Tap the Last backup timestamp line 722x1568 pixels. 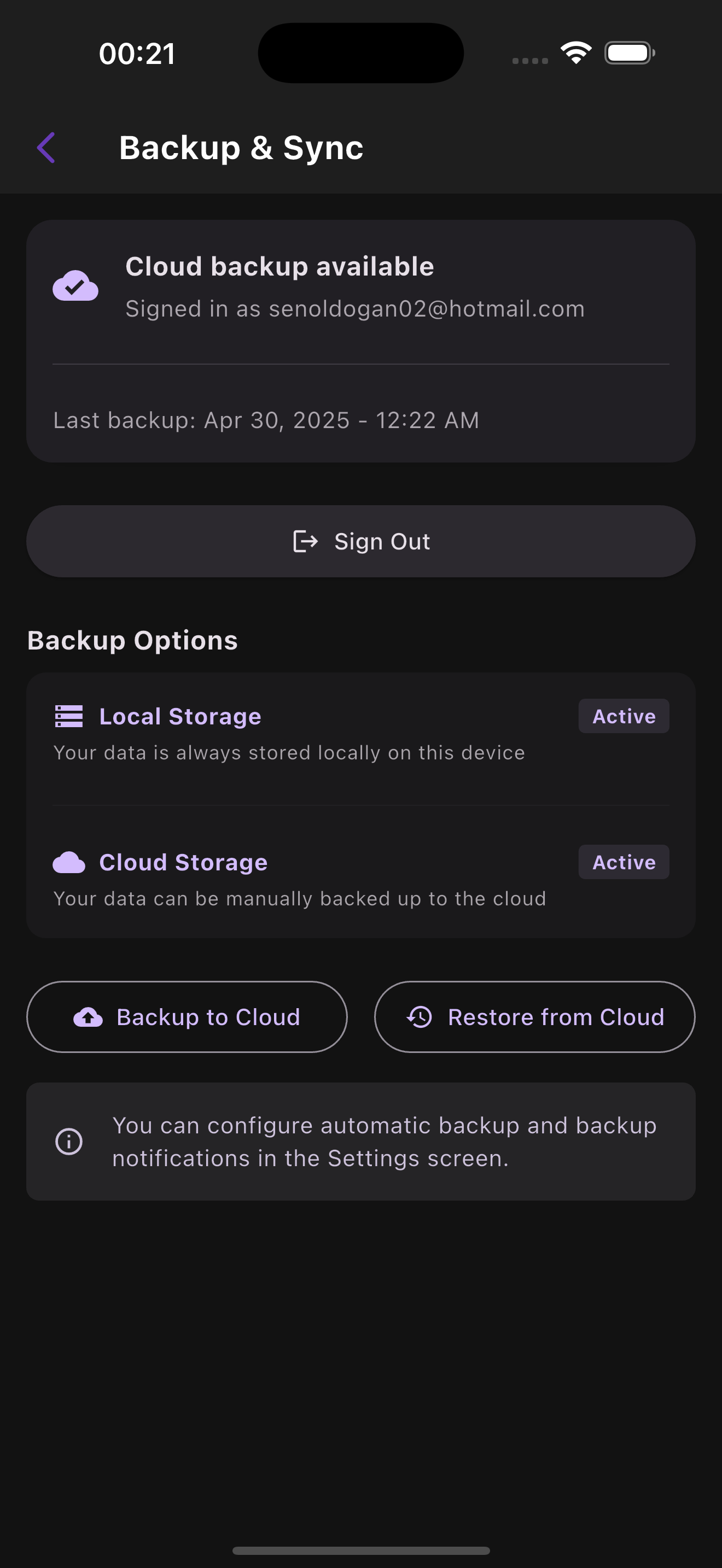266,420
